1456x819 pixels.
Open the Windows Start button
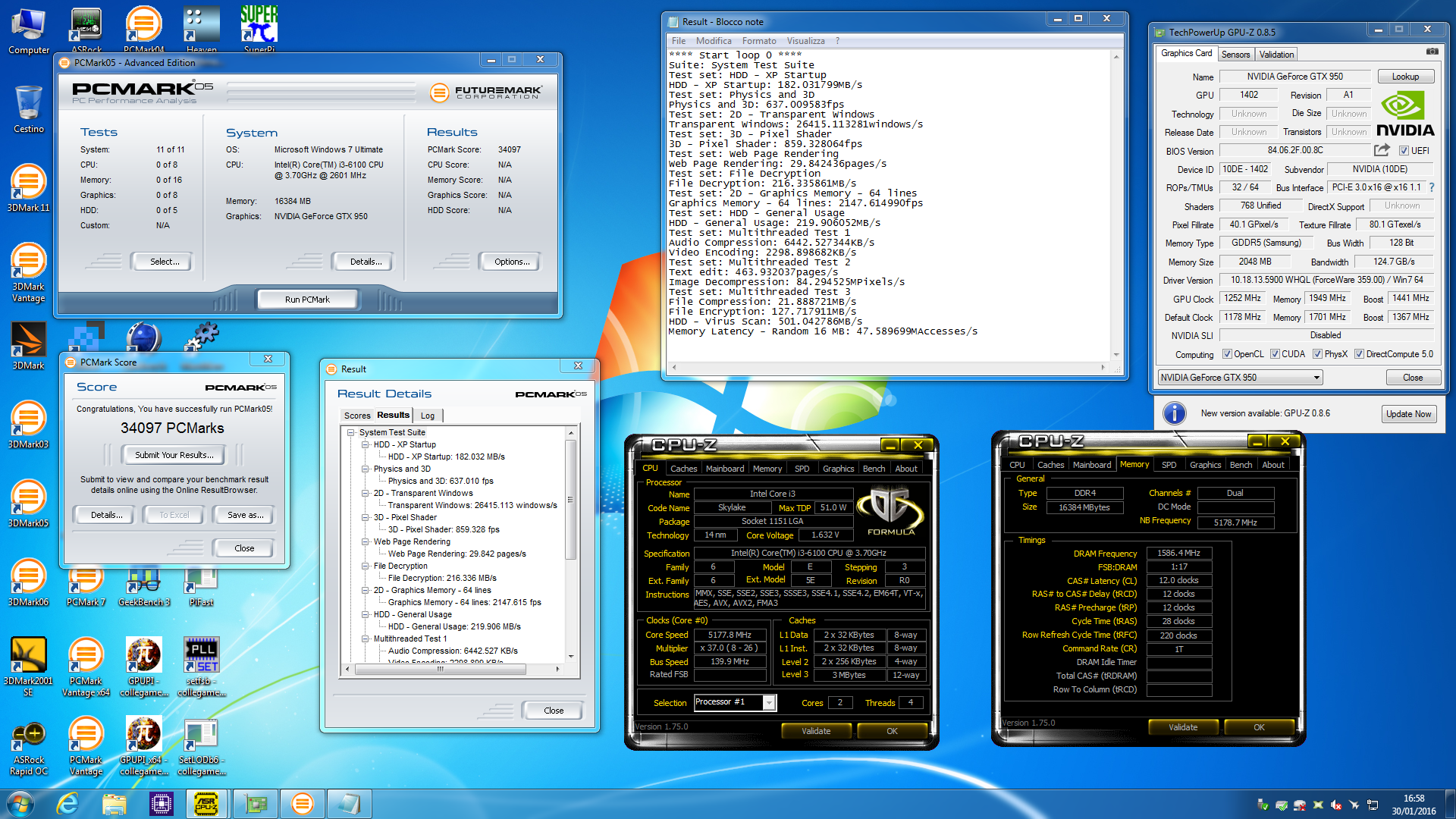[20, 804]
